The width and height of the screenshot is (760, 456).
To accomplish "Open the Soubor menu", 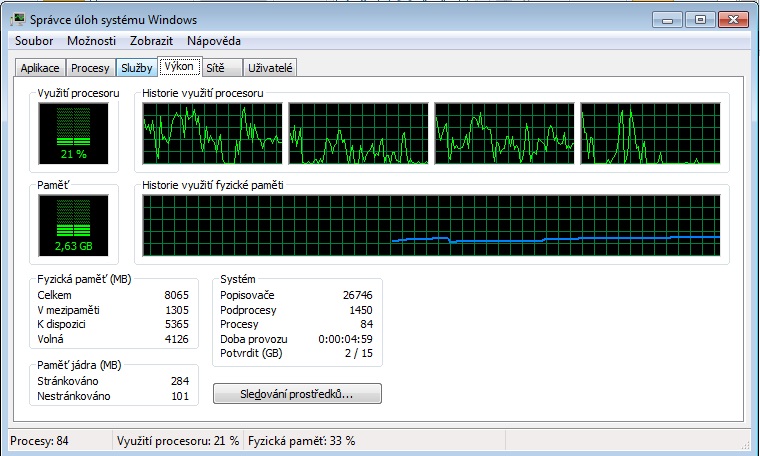I will tap(34, 41).
